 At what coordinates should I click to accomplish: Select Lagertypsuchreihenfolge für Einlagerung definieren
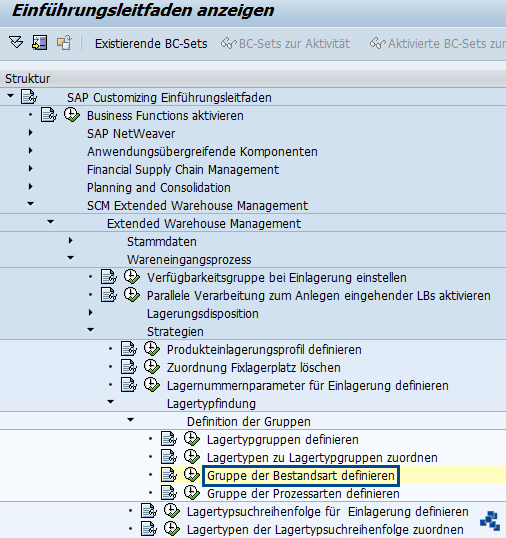[328, 512]
